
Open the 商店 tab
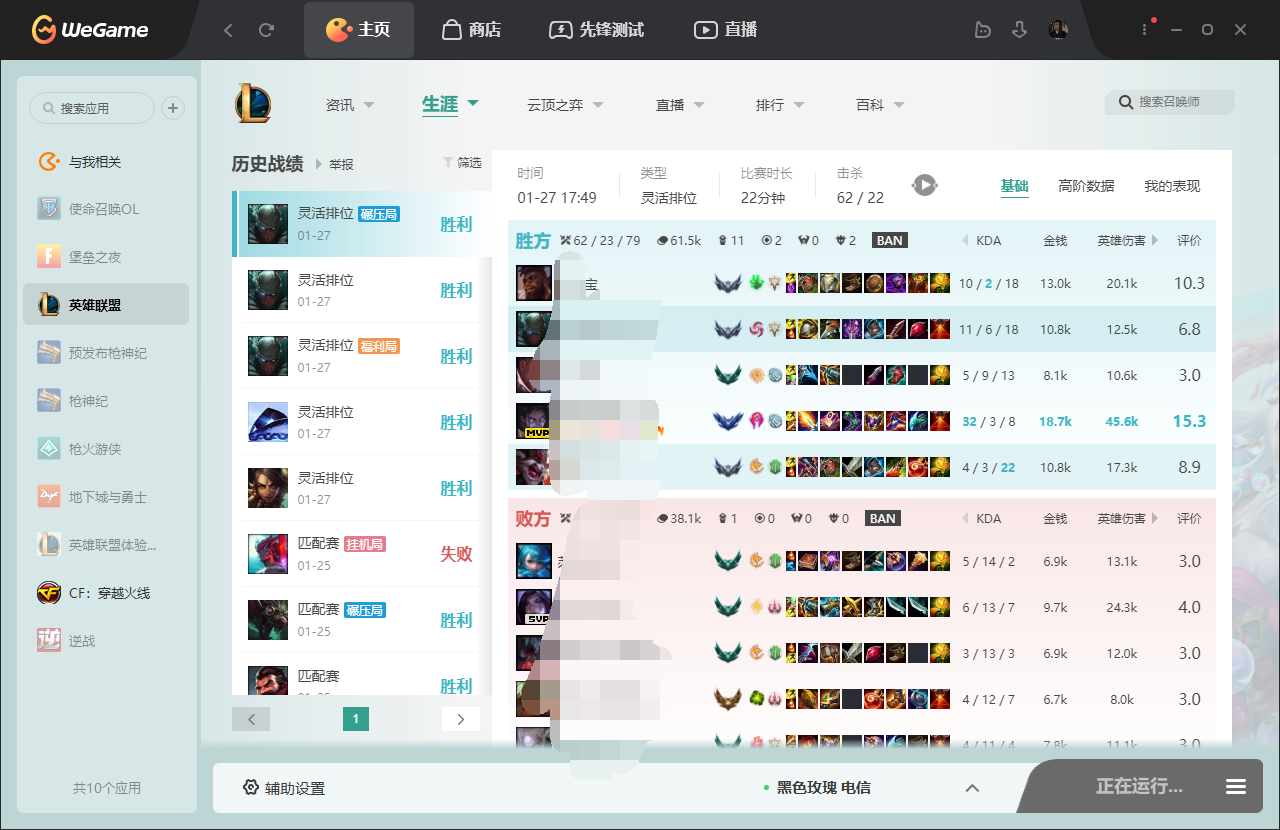(471, 30)
